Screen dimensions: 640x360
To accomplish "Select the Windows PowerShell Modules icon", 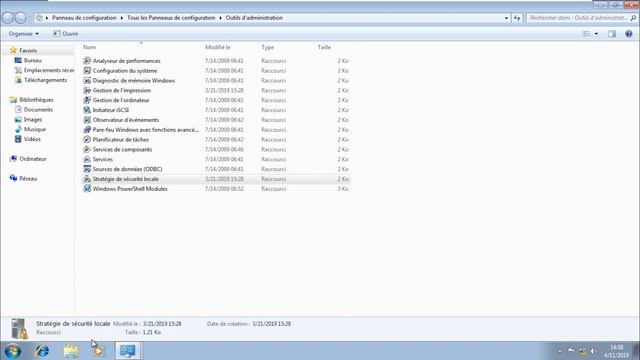I will pyautogui.click(x=87, y=189).
